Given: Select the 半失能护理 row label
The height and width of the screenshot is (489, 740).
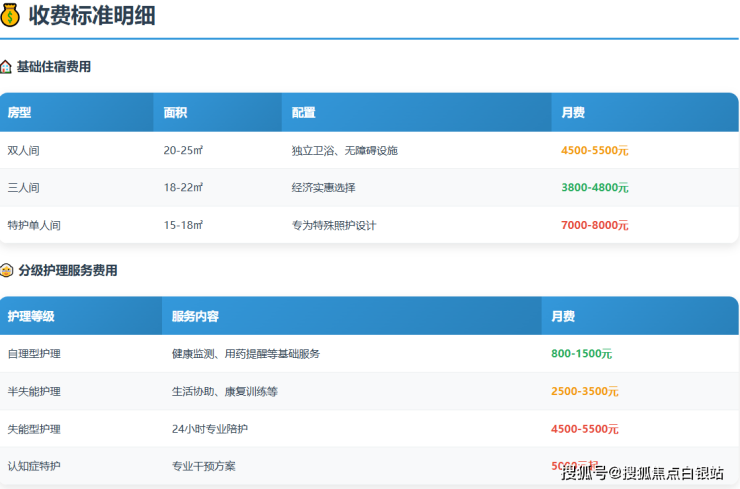Looking at the screenshot, I should click(x=34, y=391).
